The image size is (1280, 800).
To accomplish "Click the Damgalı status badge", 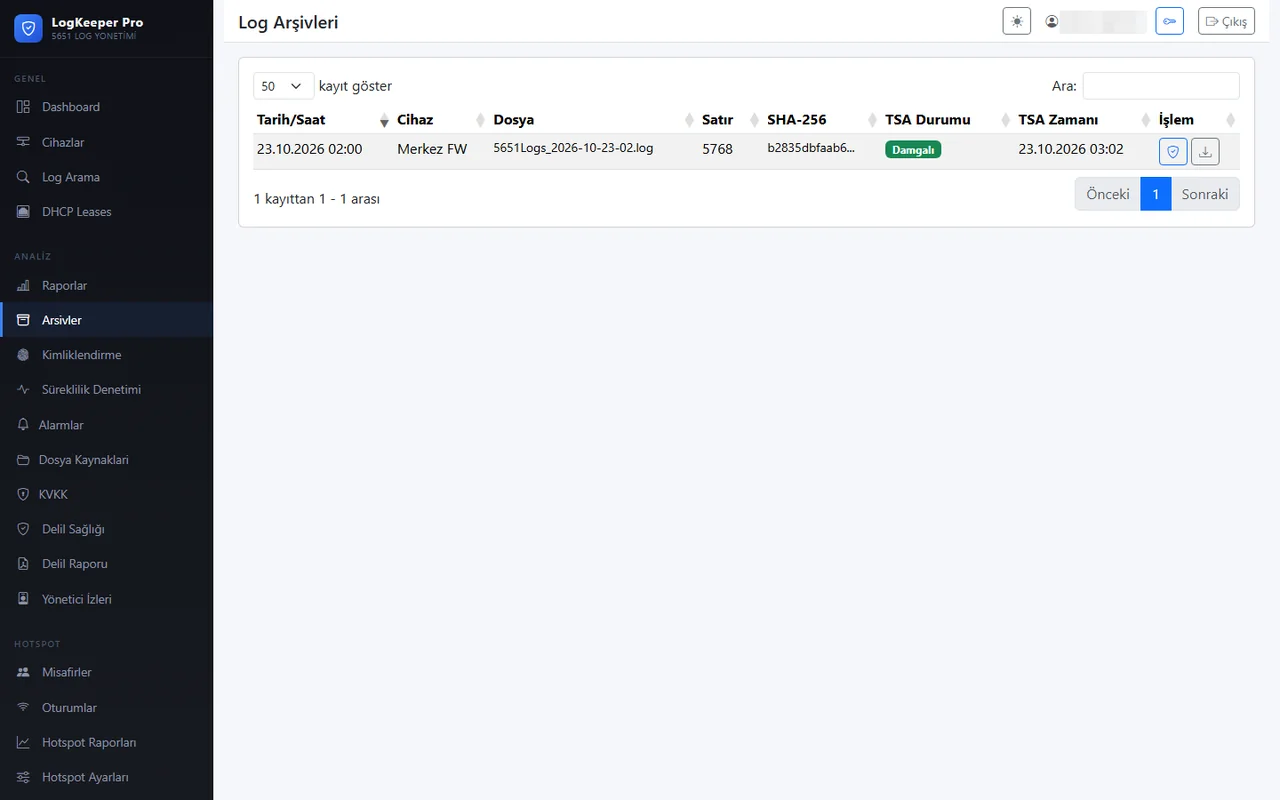I will tap(913, 150).
